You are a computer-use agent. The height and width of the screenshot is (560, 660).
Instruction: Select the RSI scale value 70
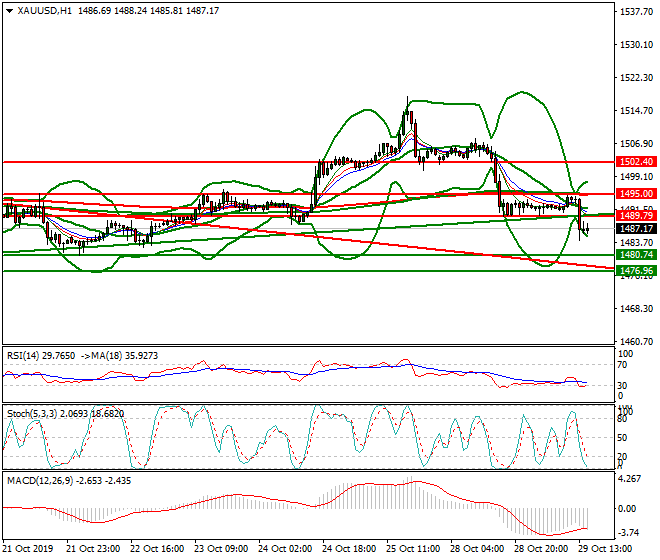point(622,365)
